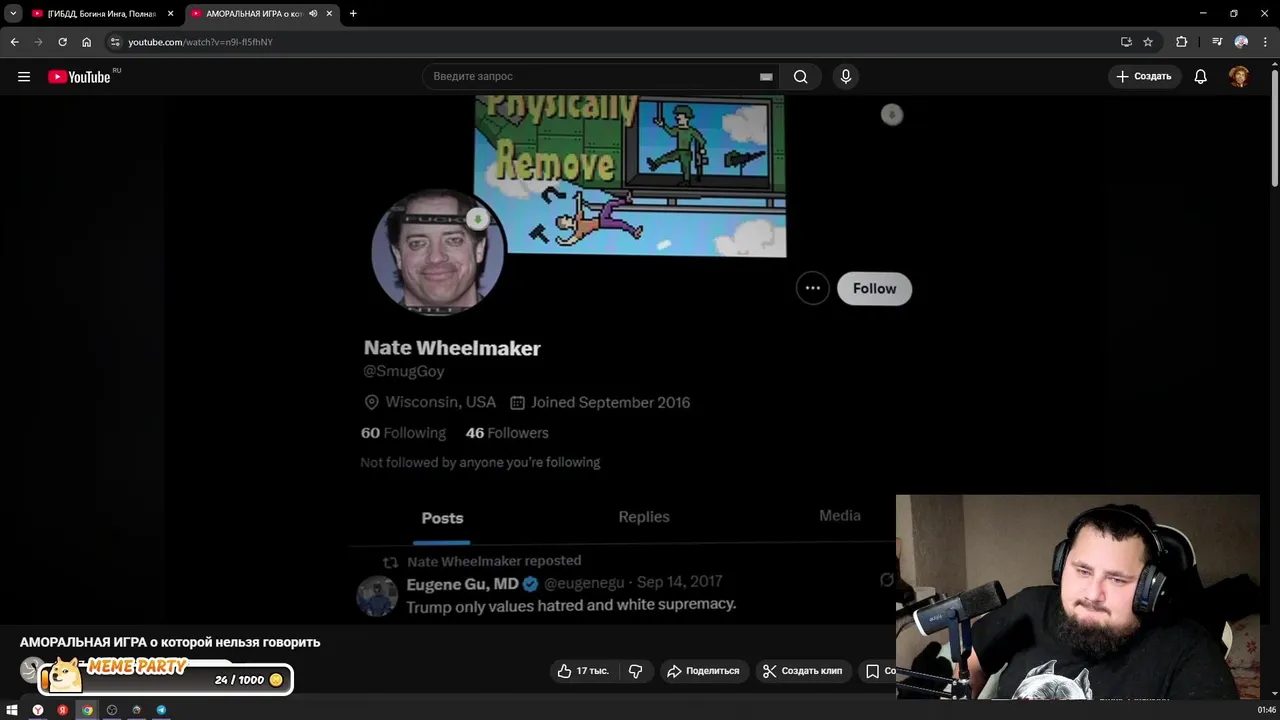Click the video title АМОРАЛЬНАЯ ИГРА

pos(170,642)
